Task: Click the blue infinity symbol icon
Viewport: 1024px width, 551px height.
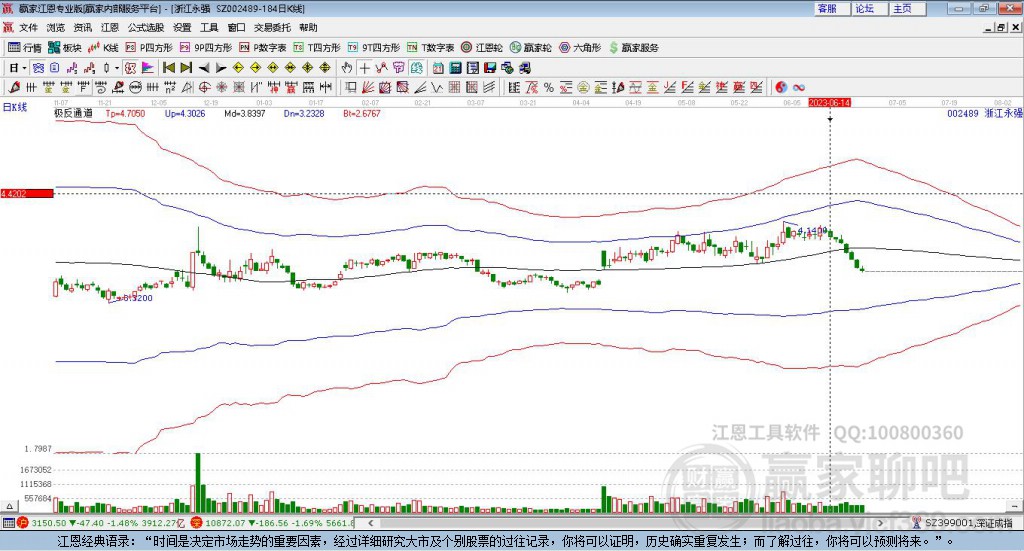Action: (799, 87)
